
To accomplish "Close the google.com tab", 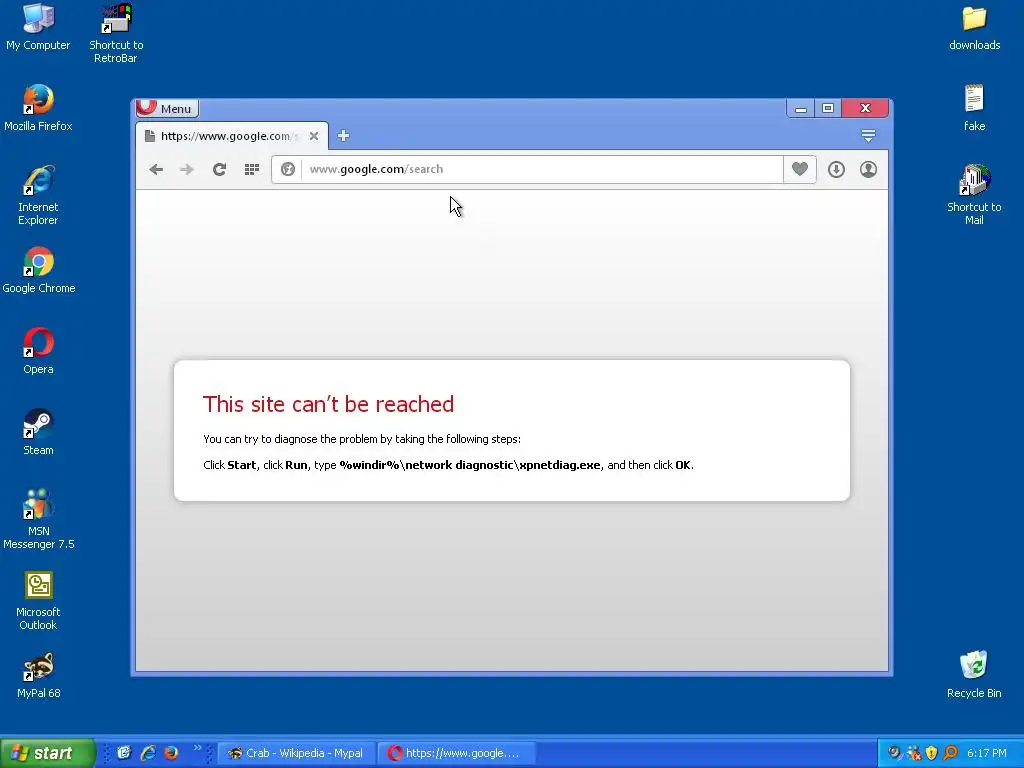I will (314, 136).
